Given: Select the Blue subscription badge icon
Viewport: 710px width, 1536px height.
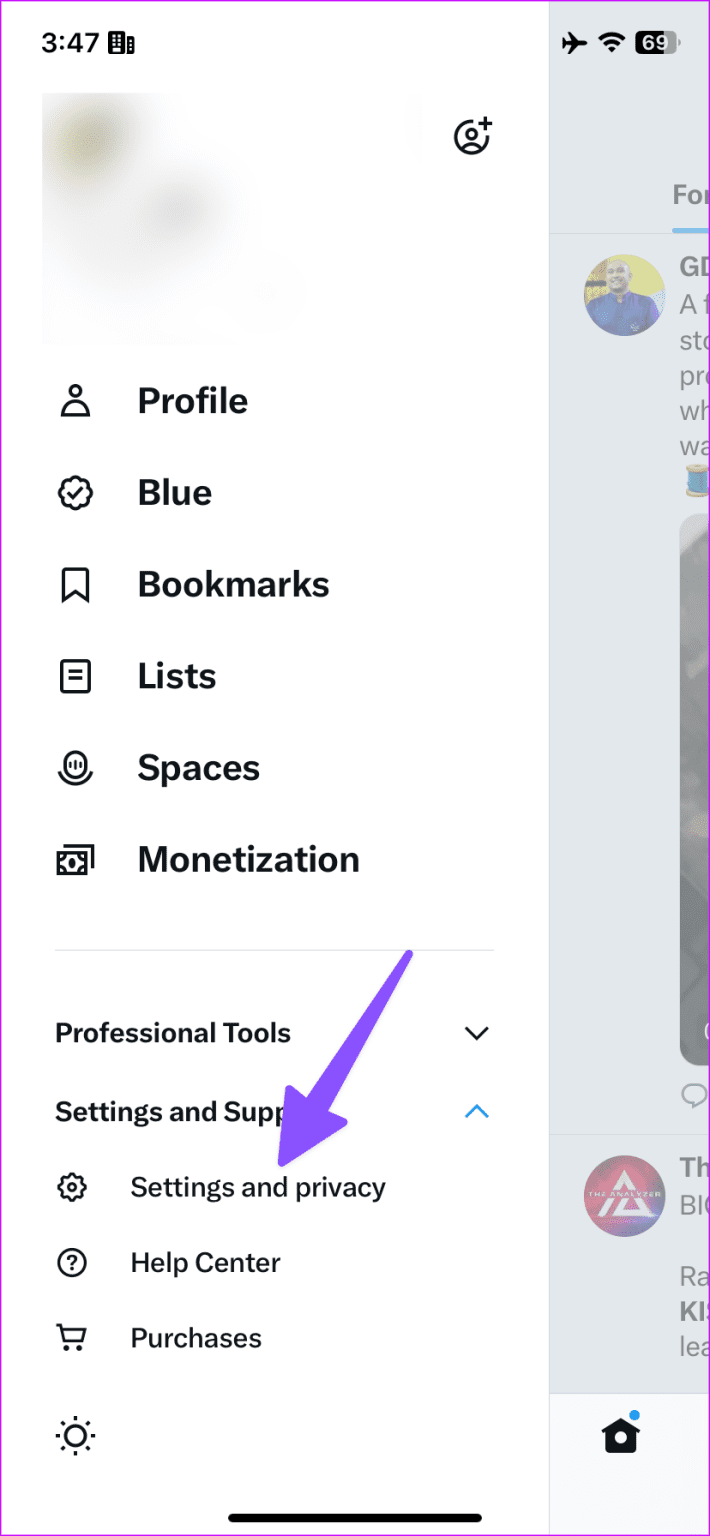Looking at the screenshot, I should tap(75, 492).
